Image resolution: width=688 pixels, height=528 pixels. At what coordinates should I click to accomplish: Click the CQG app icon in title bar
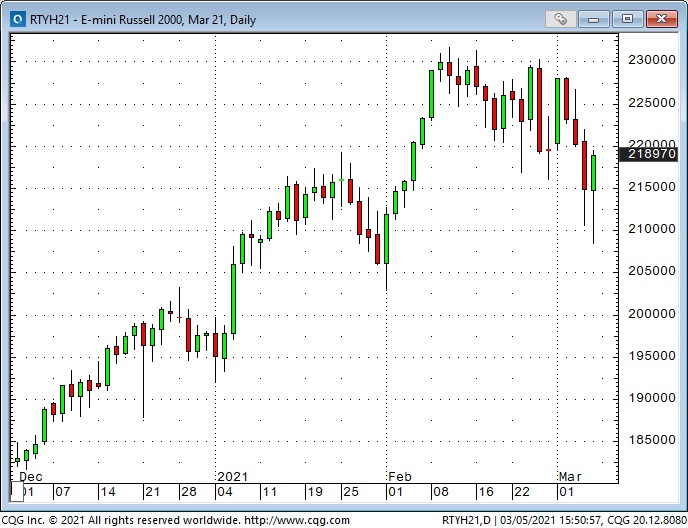coord(18,19)
